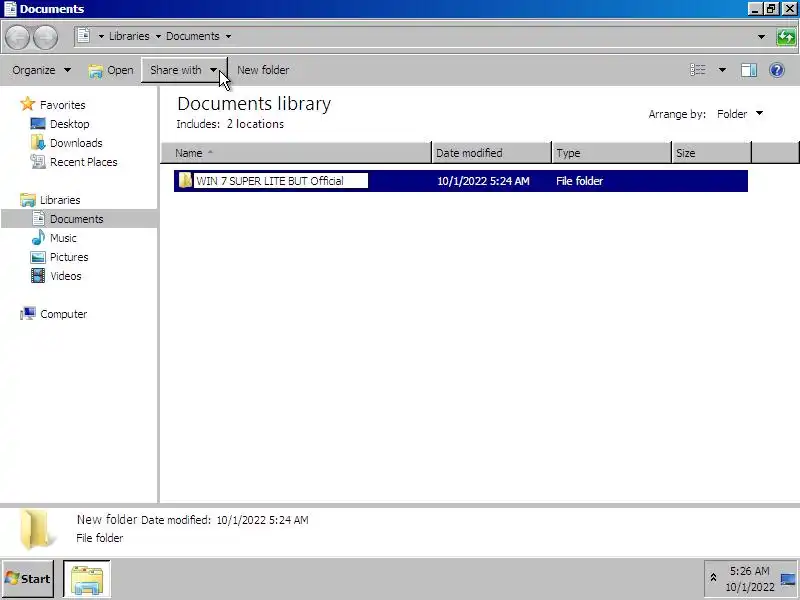Screen dimensions: 800x600
Task: Sort by Date modified column header
Action: [491, 153]
